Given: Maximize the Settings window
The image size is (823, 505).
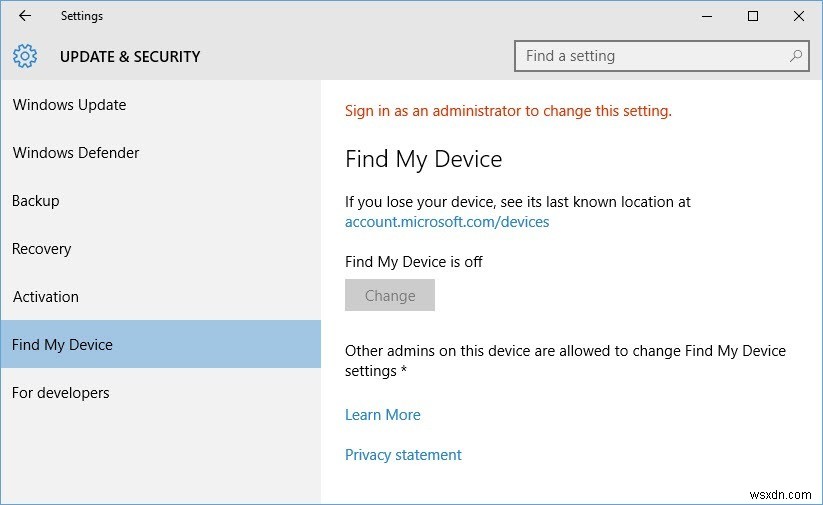Looking at the screenshot, I should 753,16.
